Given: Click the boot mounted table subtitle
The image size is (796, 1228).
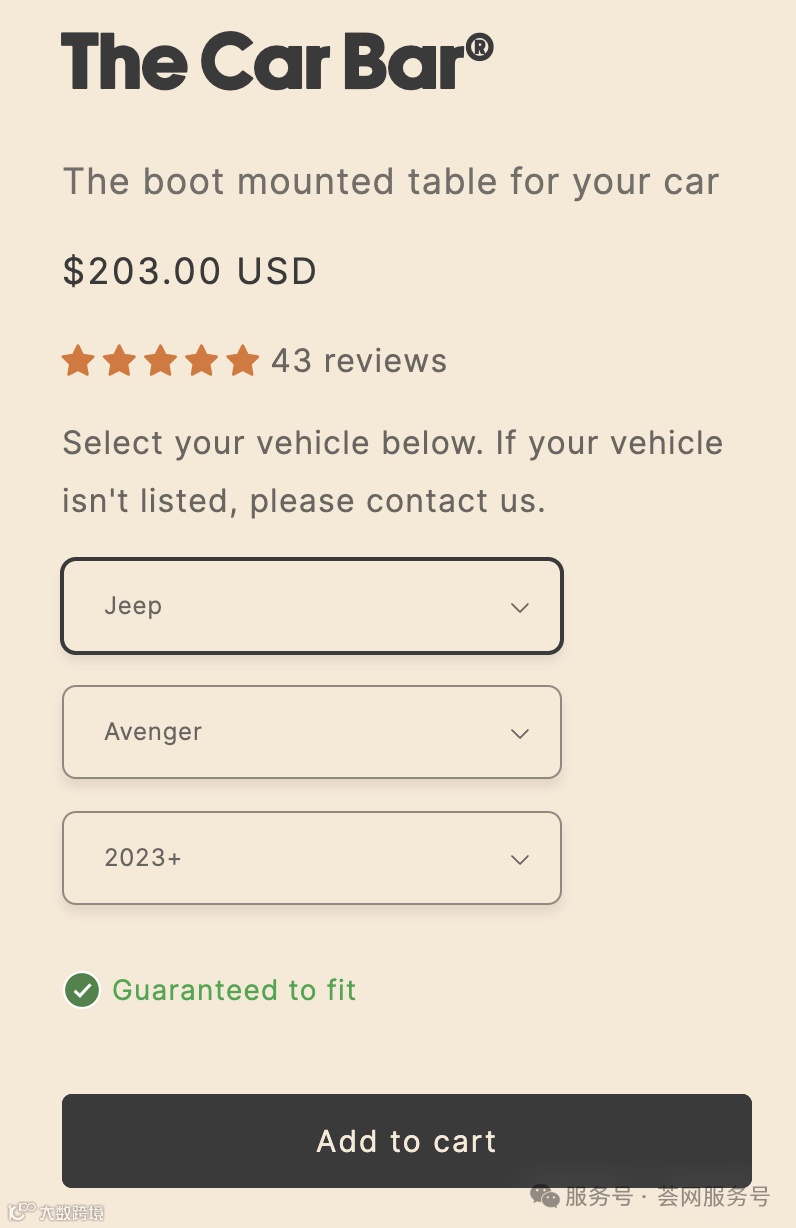Looking at the screenshot, I should tap(391, 182).
